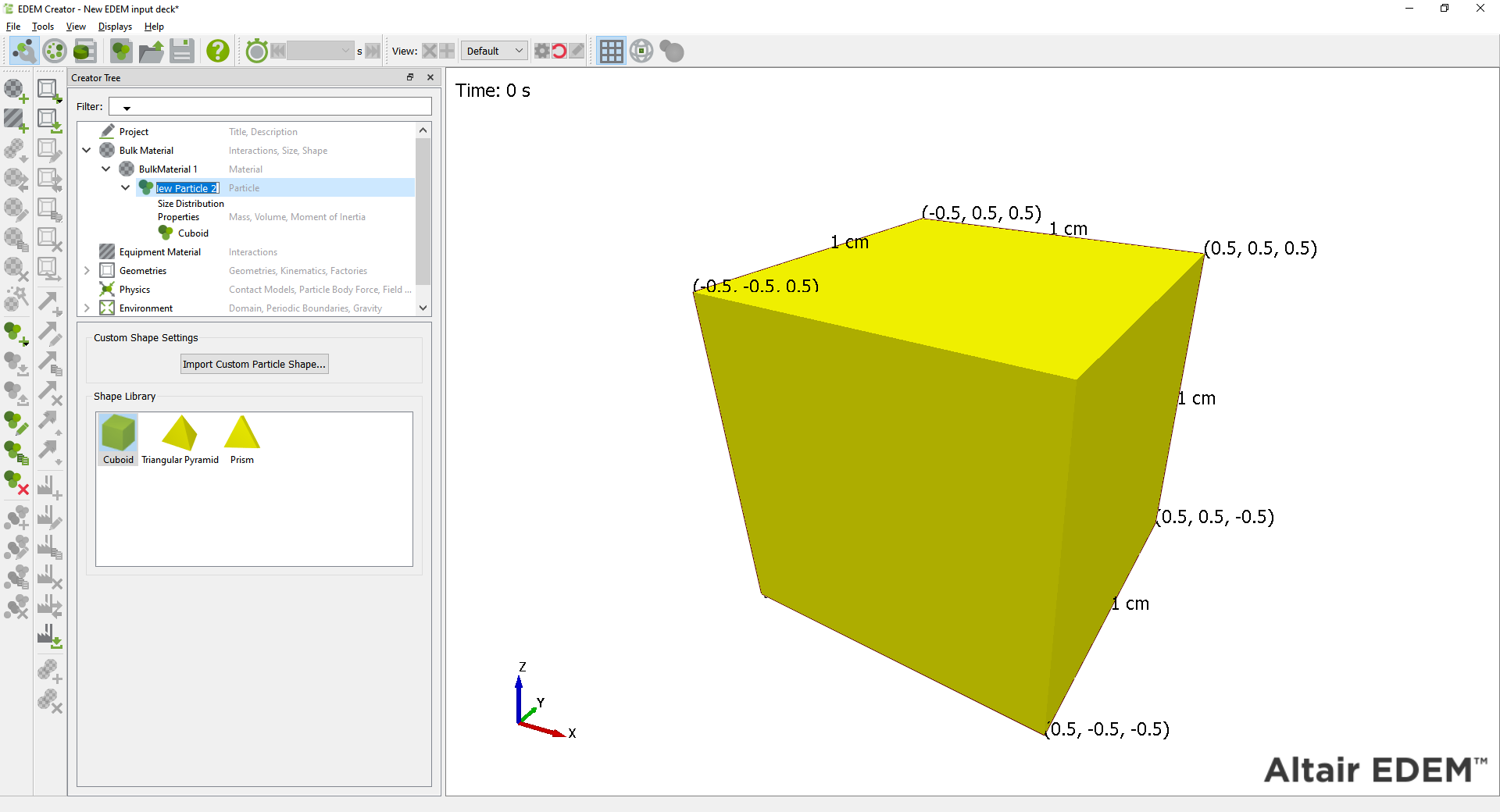Image resolution: width=1500 pixels, height=812 pixels.
Task: Click the red reset view icon
Action: (x=559, y=52)
